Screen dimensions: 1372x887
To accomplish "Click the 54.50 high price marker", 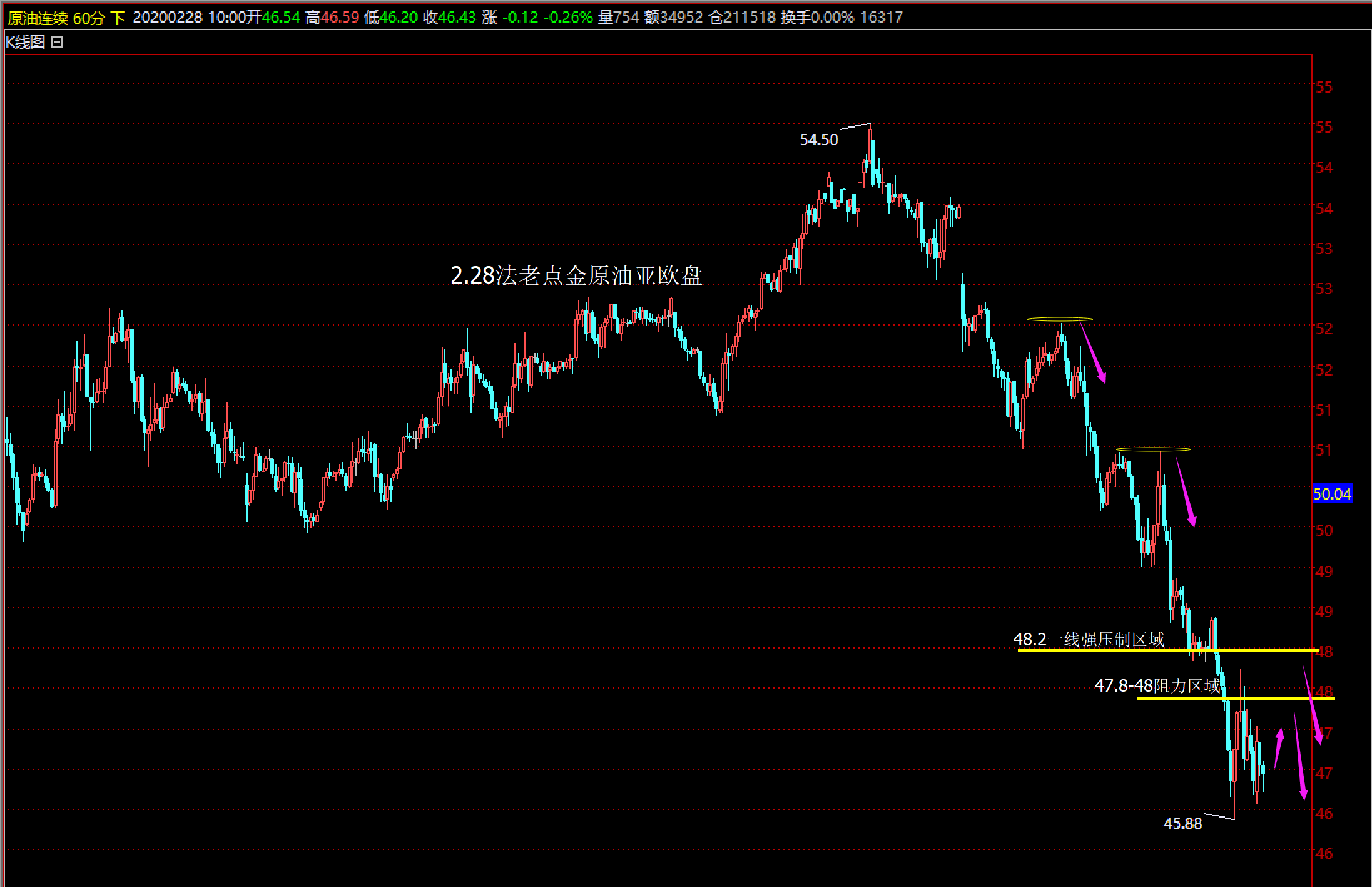I will [818, 140].
